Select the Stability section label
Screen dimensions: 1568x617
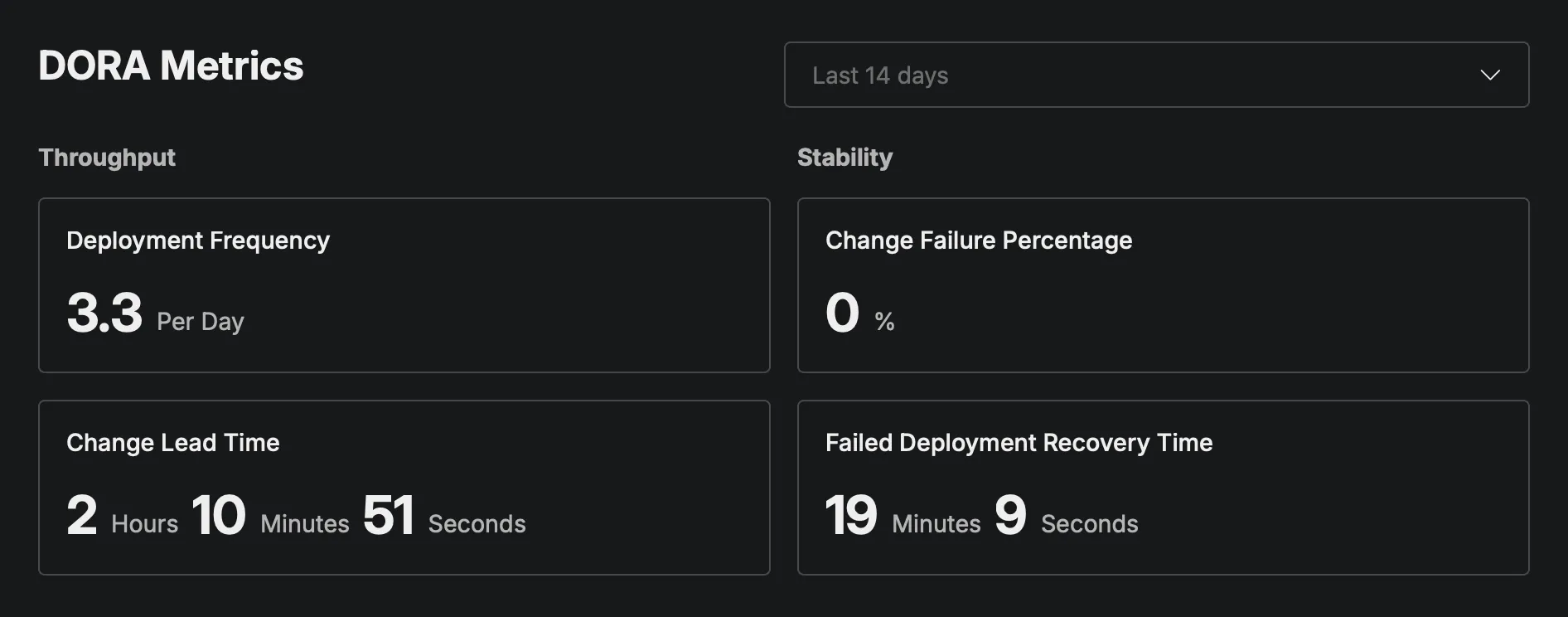tap(844, 158)
